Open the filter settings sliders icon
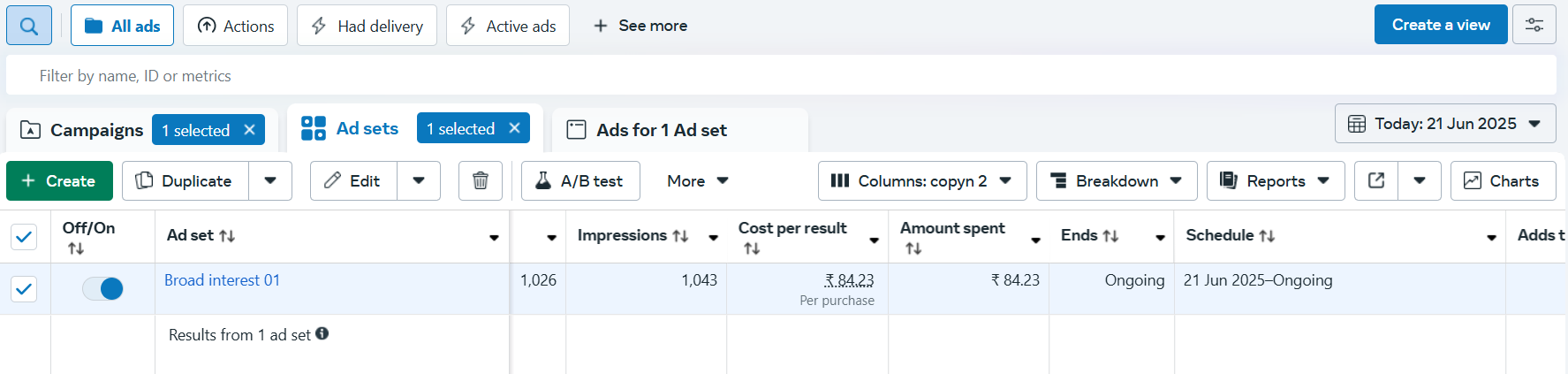1568x374 pixels. click(1534, 25)
